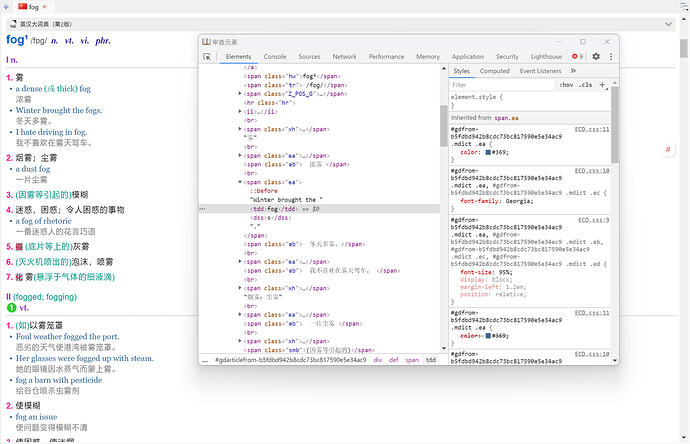Expand the span class Z_POS_G node
The width and height of the screenshot is (690, 444).
240,94
